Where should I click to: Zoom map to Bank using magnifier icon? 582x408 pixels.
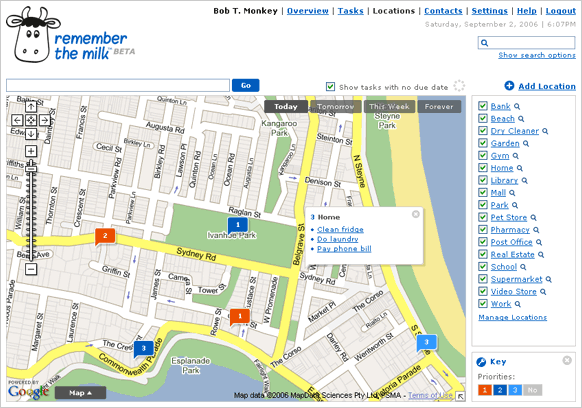(517, 107)
